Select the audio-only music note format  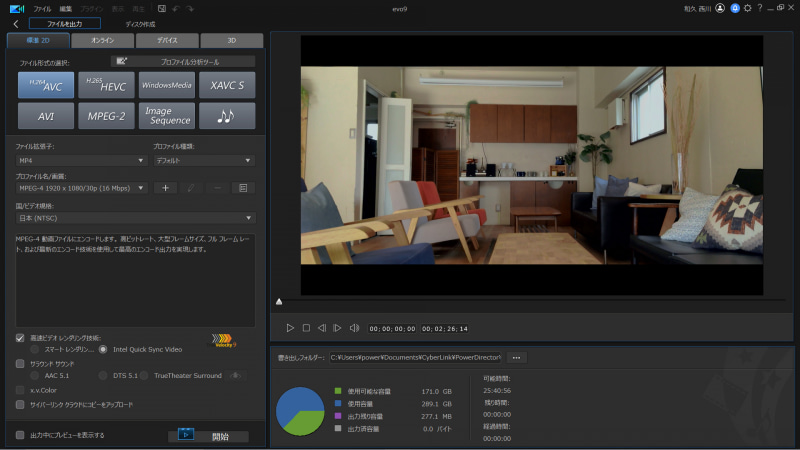(x=227, y=116)
